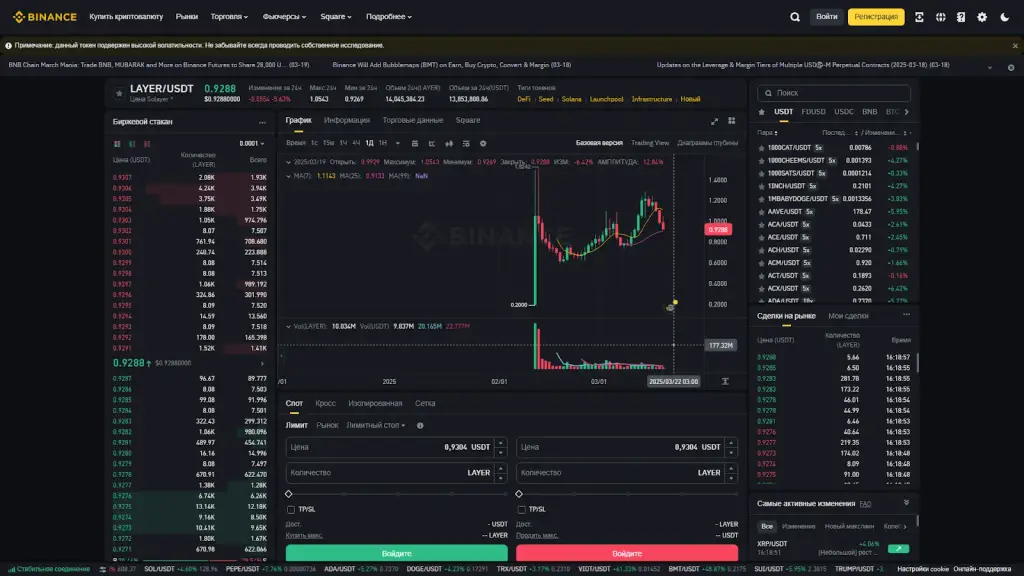Click buy amount slider handle

click(289, 494)
